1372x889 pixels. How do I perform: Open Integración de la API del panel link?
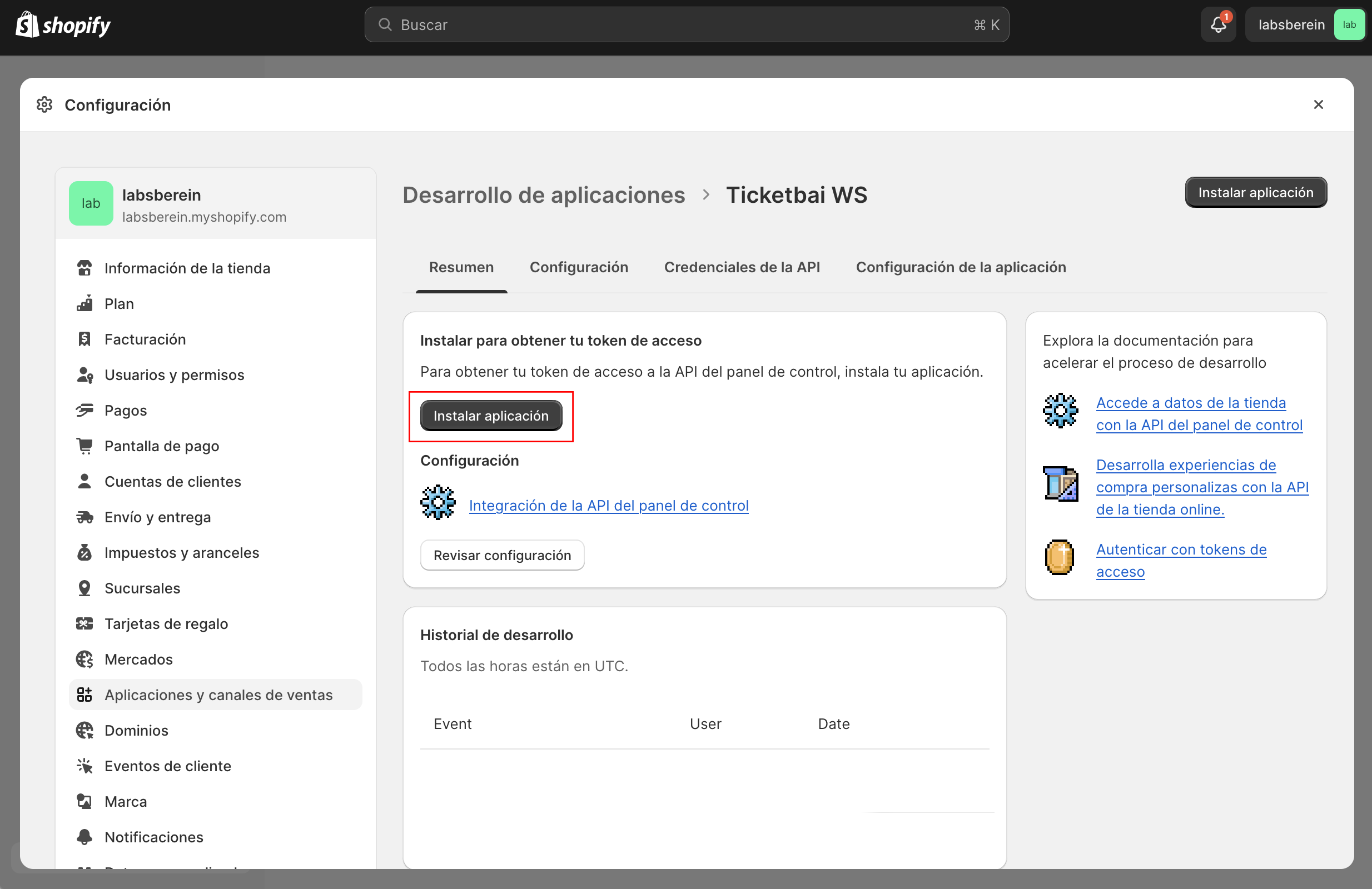point(608,505)
